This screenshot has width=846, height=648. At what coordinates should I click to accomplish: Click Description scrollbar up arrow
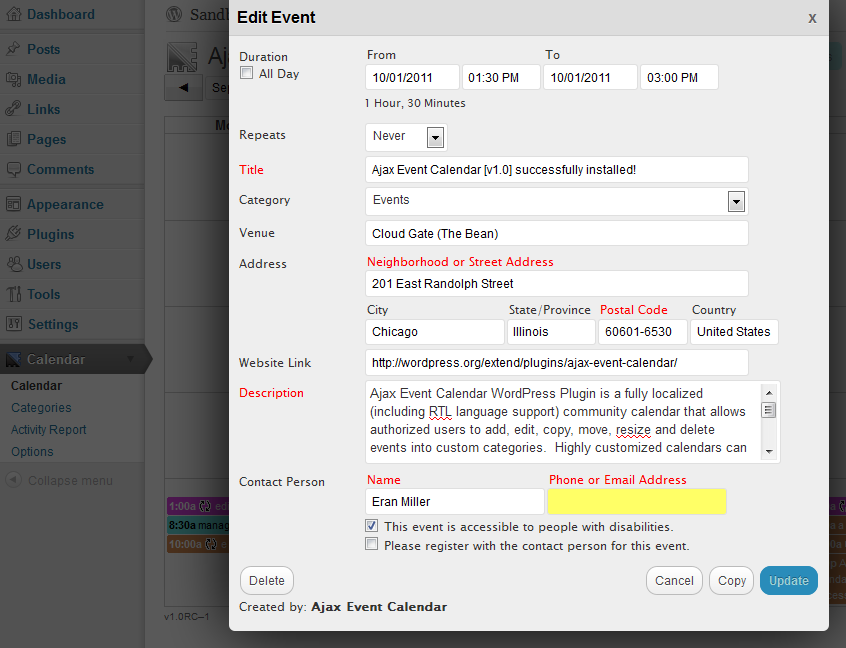click(x=769, y=392)
